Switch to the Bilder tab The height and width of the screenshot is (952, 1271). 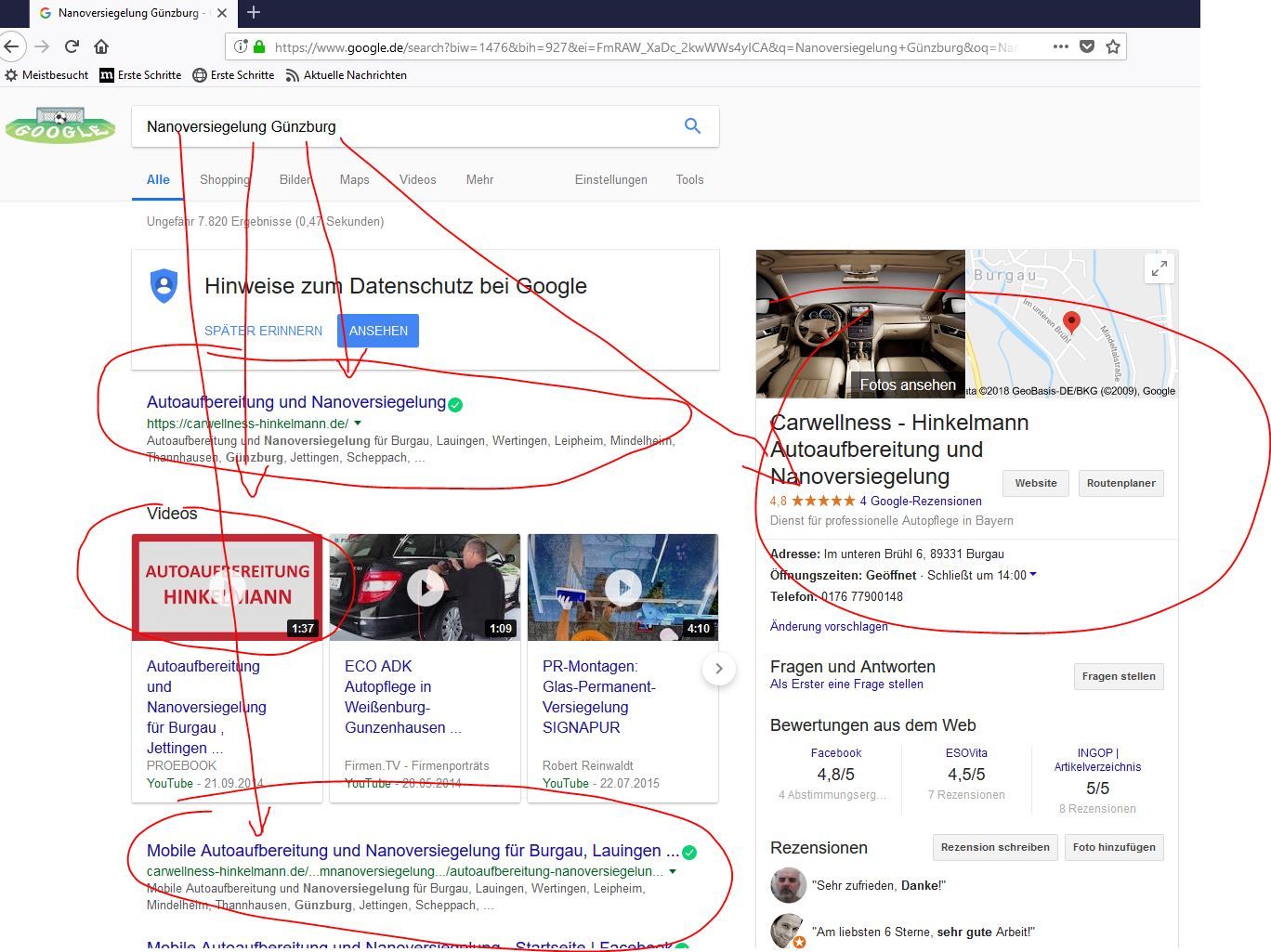[x=295, y=180]
